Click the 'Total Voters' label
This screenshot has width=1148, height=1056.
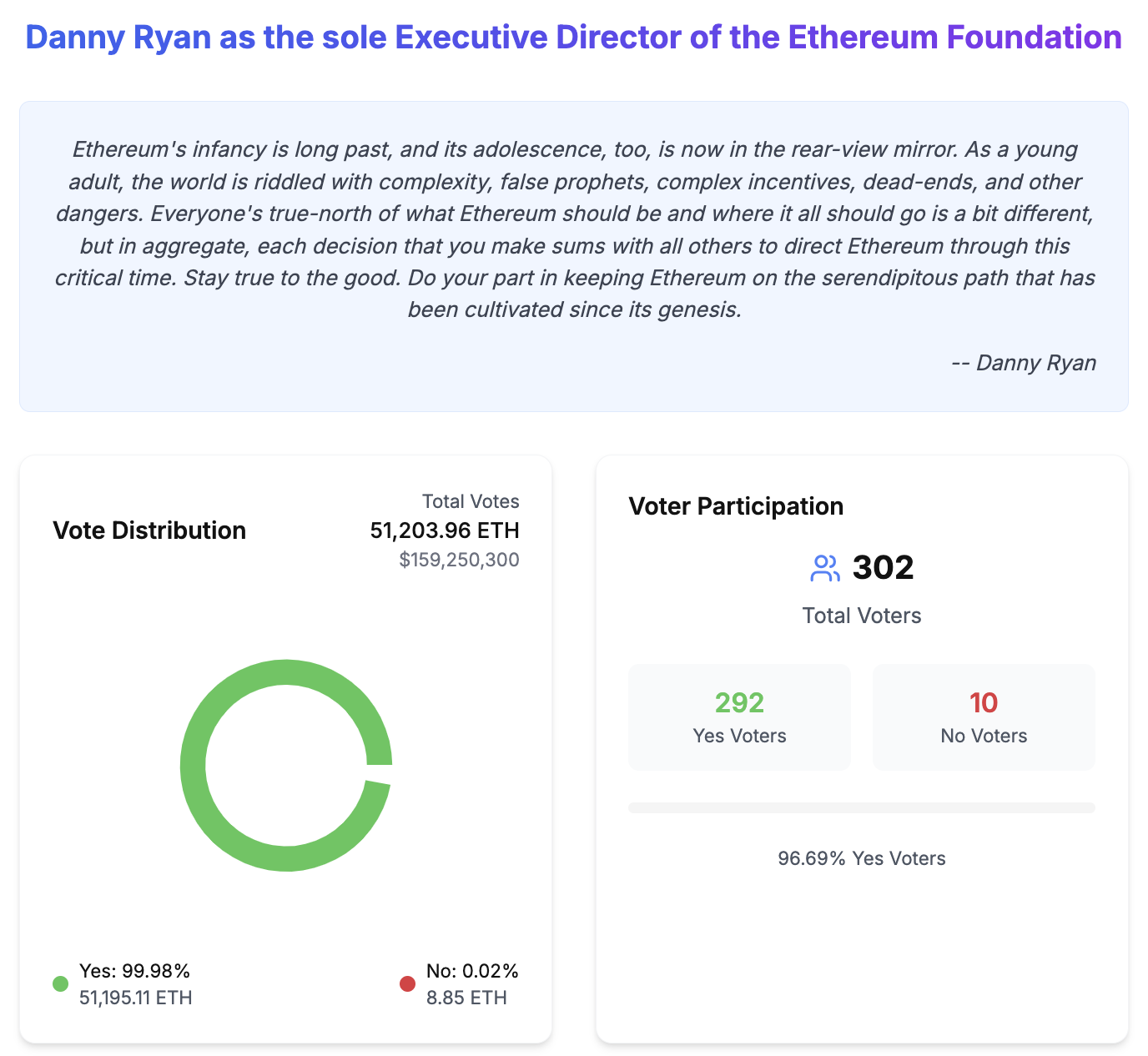click(862, 616)
